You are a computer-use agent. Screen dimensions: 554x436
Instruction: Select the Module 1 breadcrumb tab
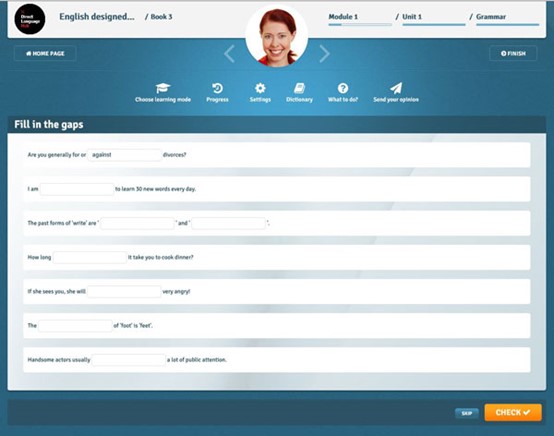pos(343,17)
